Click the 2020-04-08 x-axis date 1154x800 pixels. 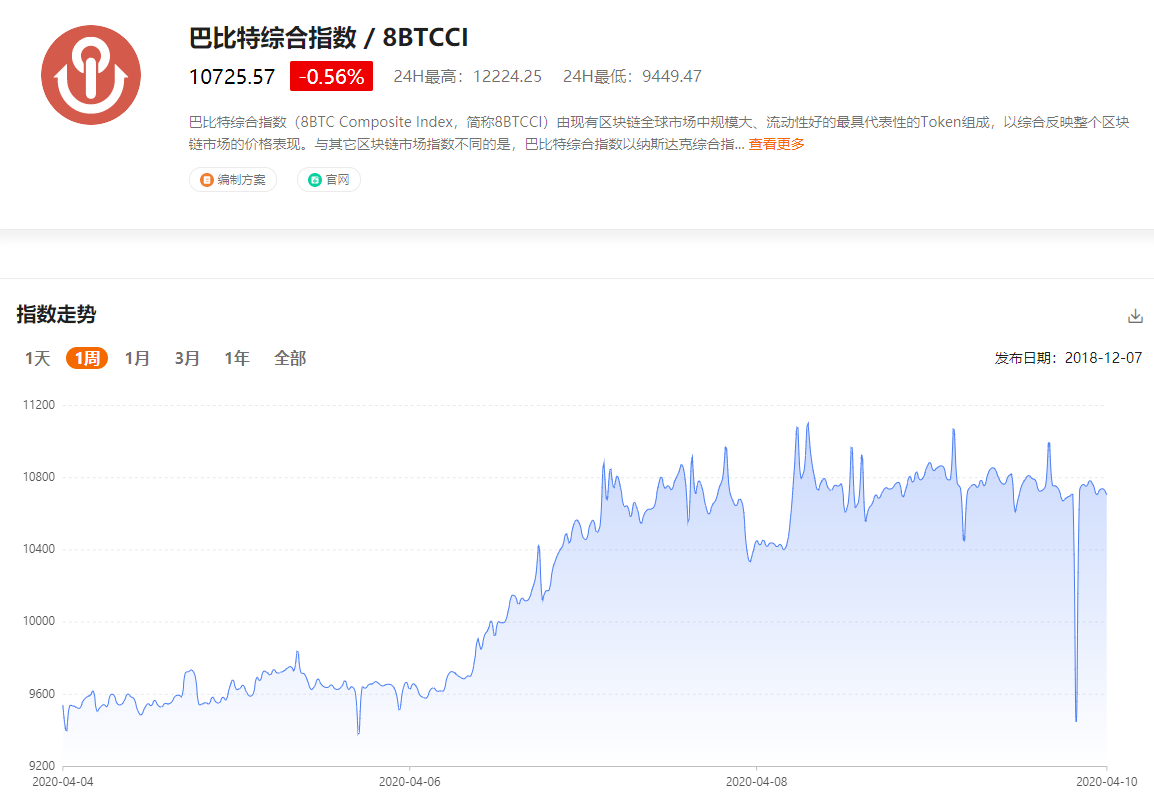(x=757, y=782)
